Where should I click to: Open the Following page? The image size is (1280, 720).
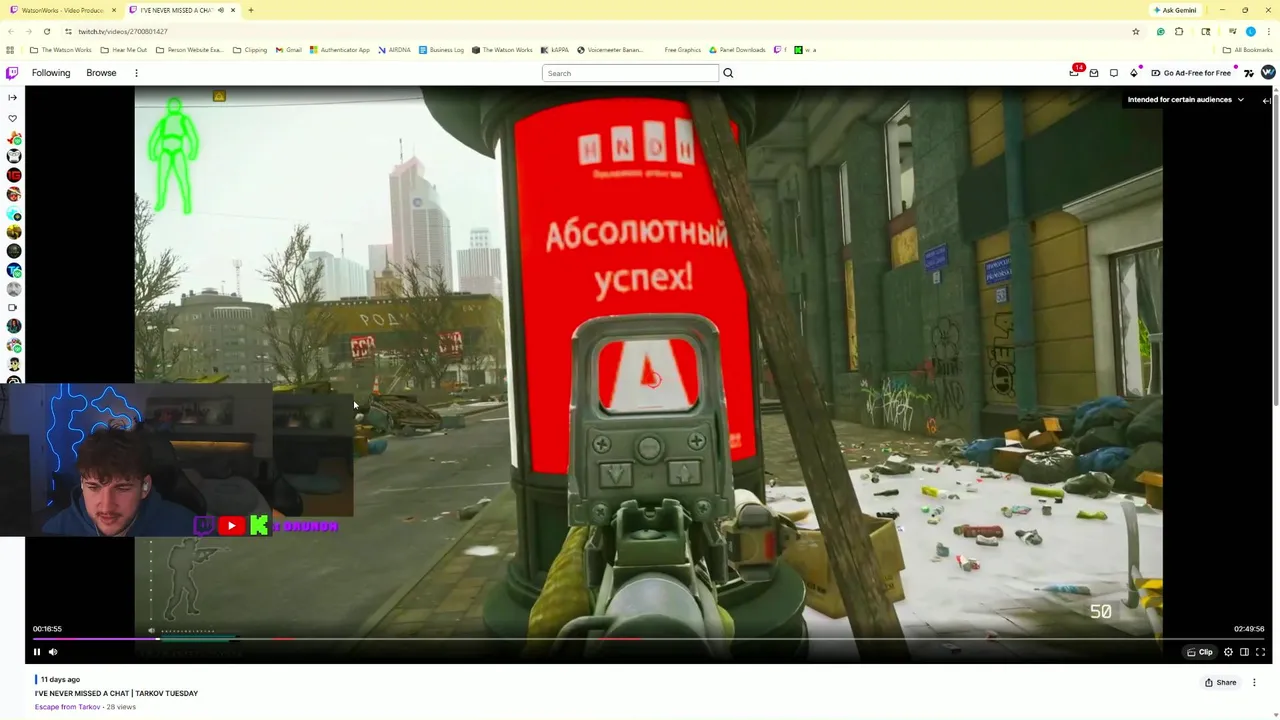point(51,73)
